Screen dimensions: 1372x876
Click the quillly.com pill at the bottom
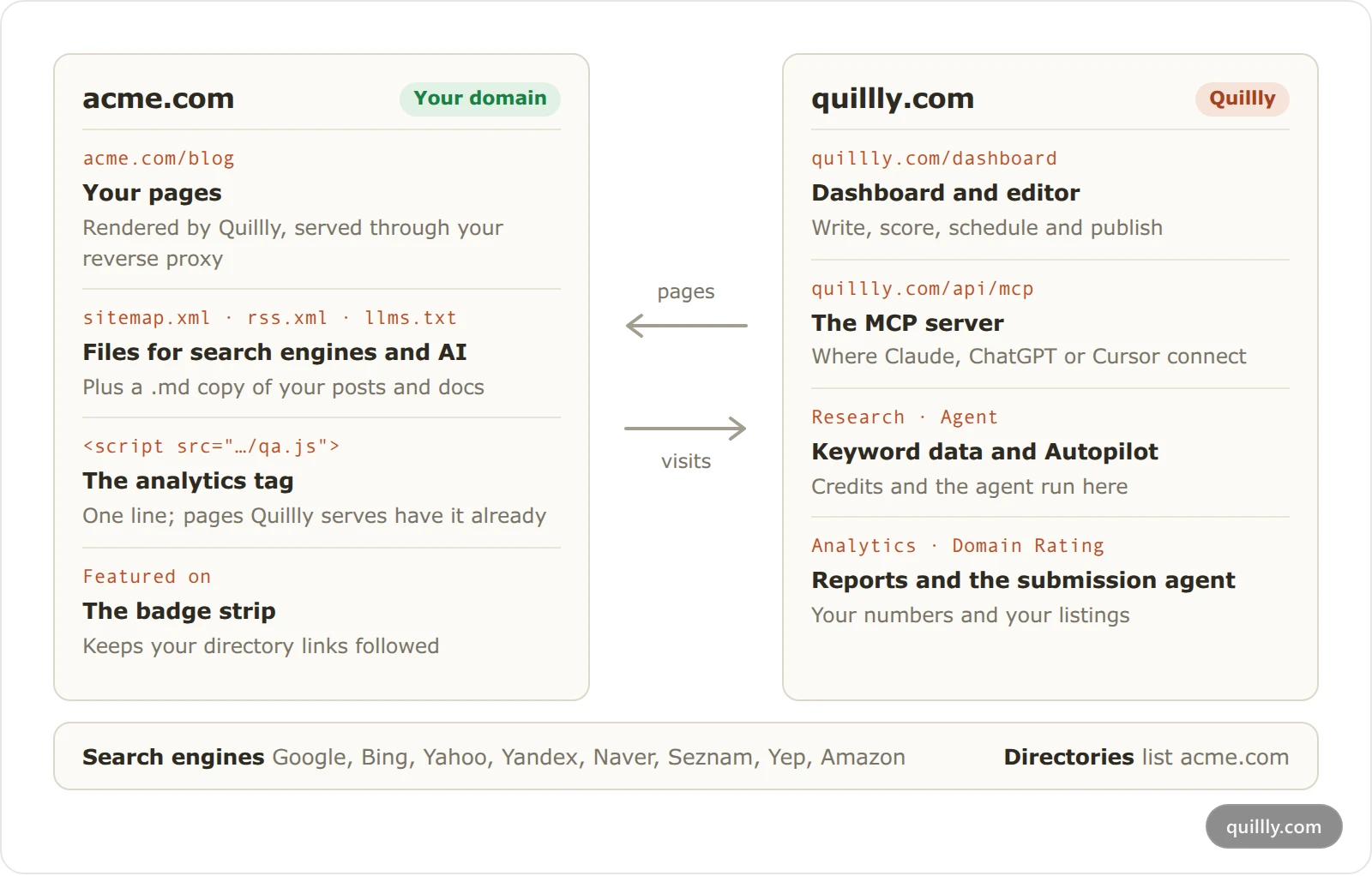click(1273, 827)
